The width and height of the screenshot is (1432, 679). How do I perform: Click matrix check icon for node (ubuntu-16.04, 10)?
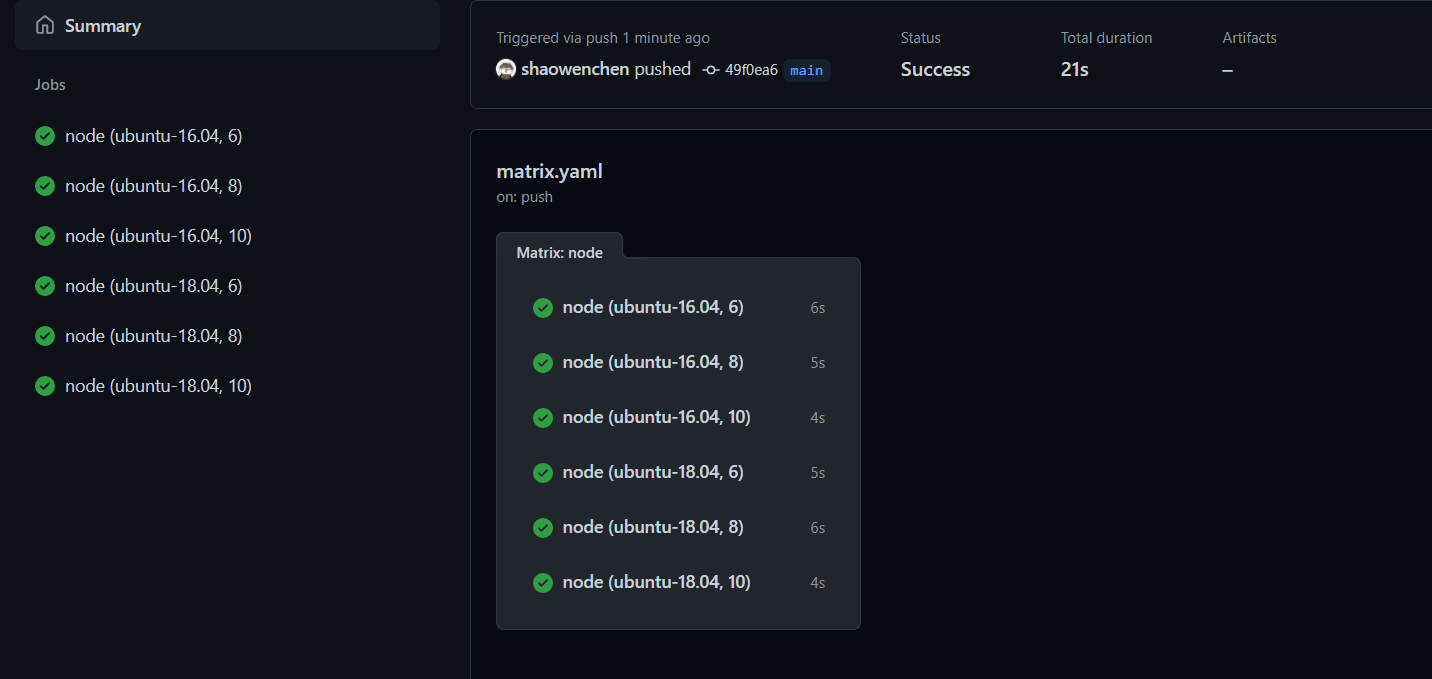pyautogui.click(x=543, y=417)
